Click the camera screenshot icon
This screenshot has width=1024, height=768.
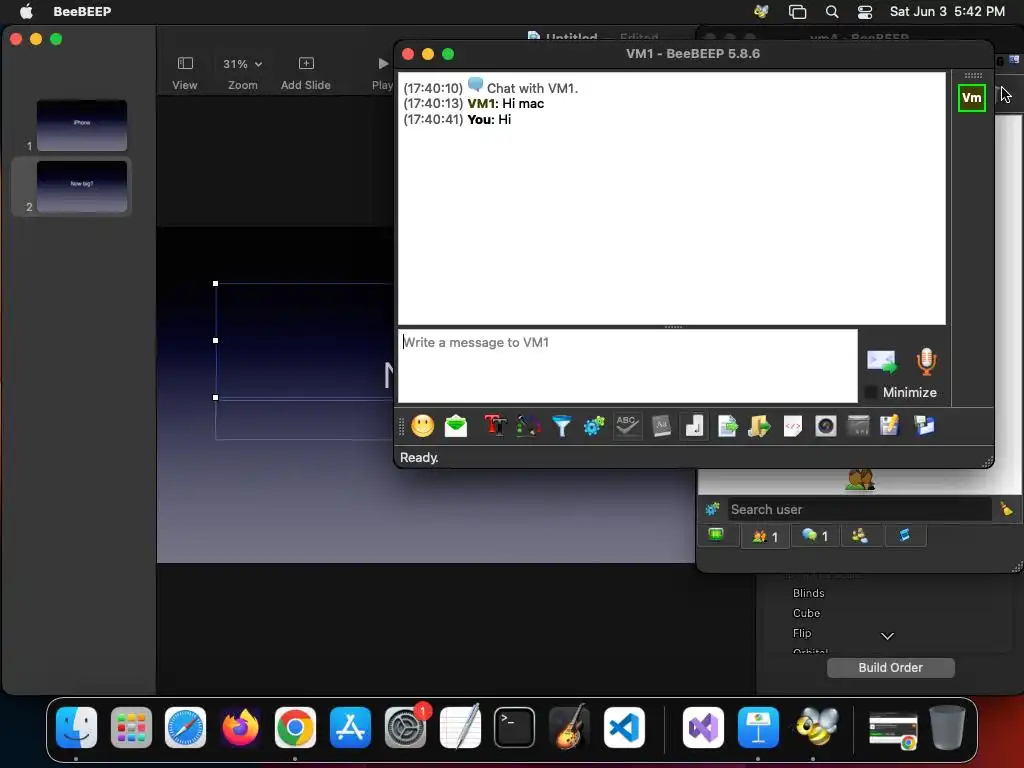coord(825,426)
